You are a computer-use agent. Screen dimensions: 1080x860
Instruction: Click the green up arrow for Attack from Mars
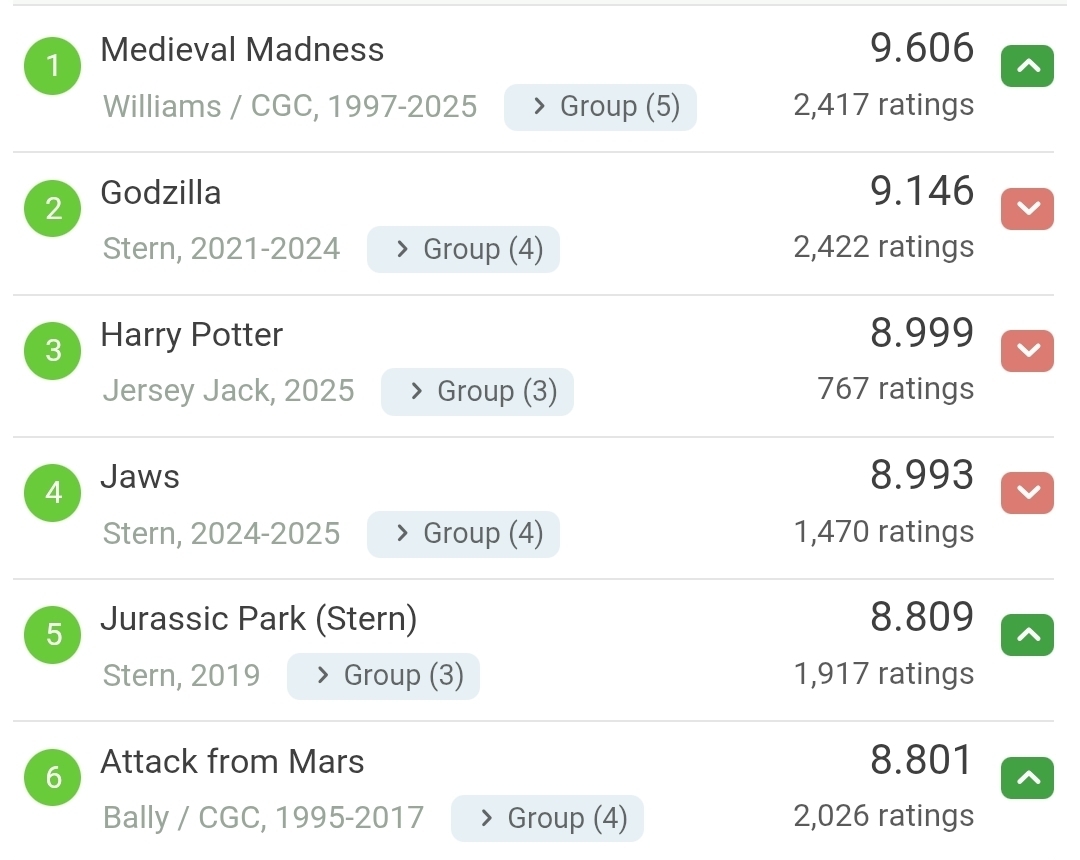pyautogui.click(x=1027, y=777)
